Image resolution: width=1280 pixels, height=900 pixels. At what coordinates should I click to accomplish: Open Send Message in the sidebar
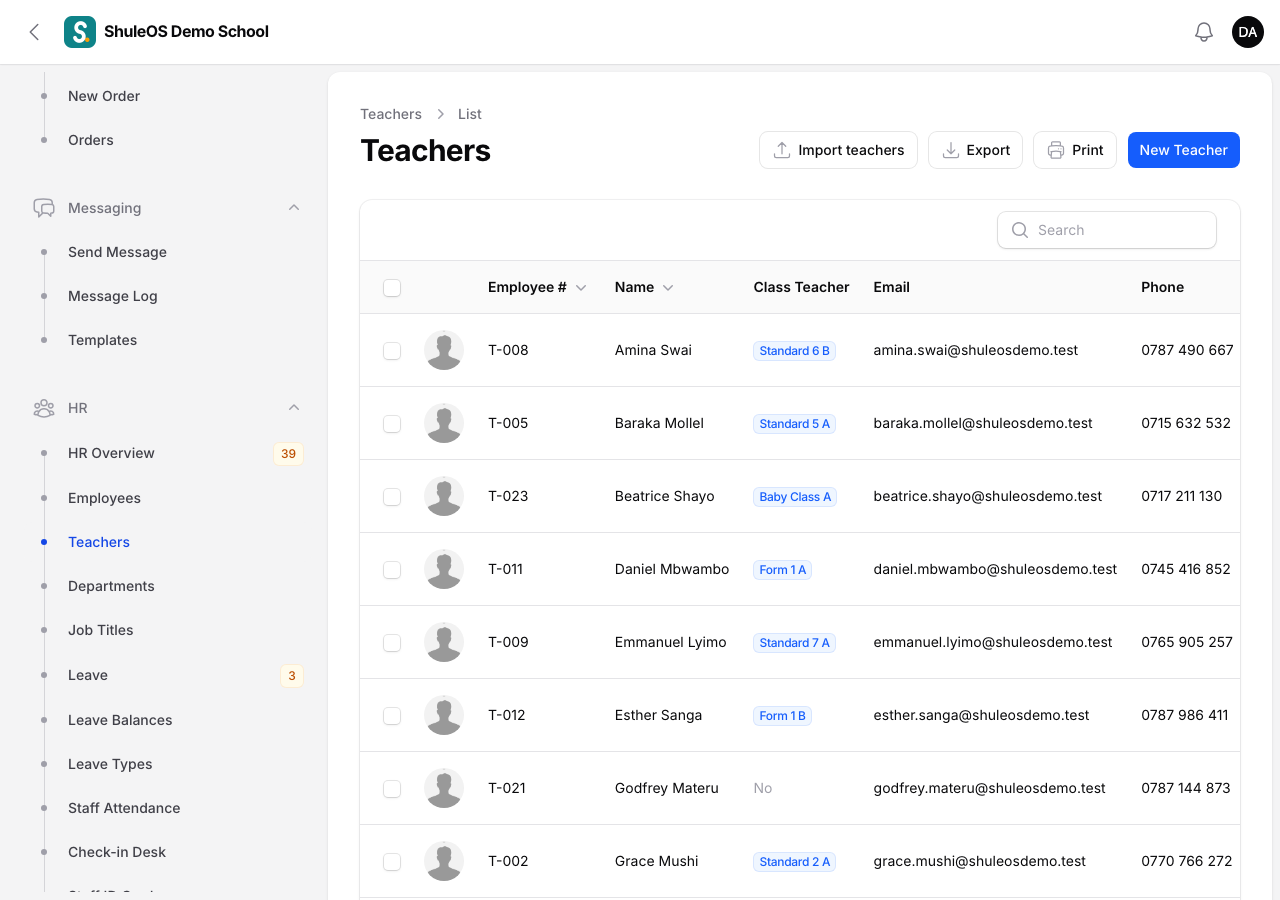point(117,252)
